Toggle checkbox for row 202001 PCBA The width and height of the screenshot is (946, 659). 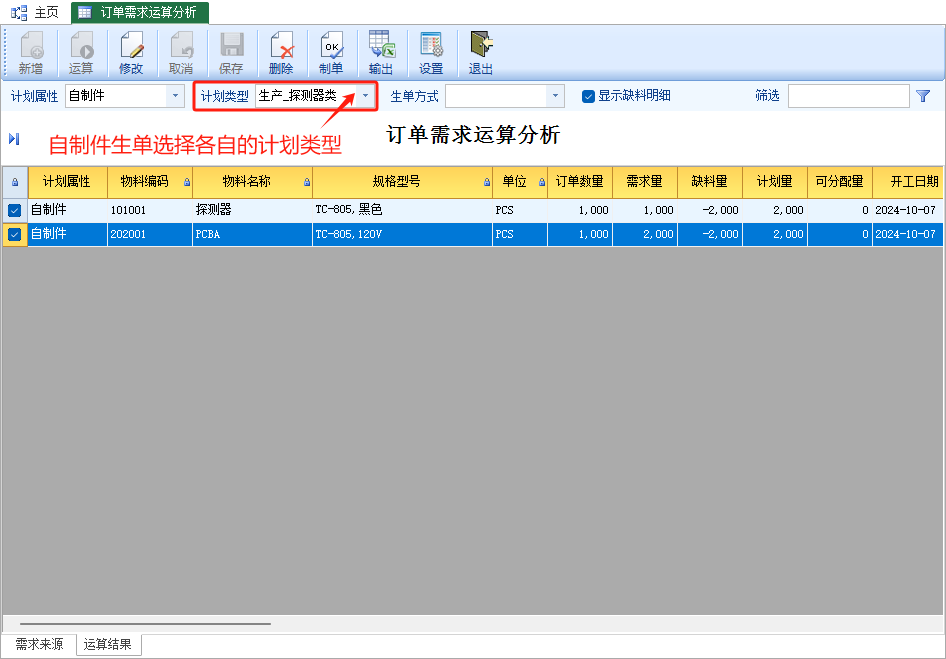(14, 234)
